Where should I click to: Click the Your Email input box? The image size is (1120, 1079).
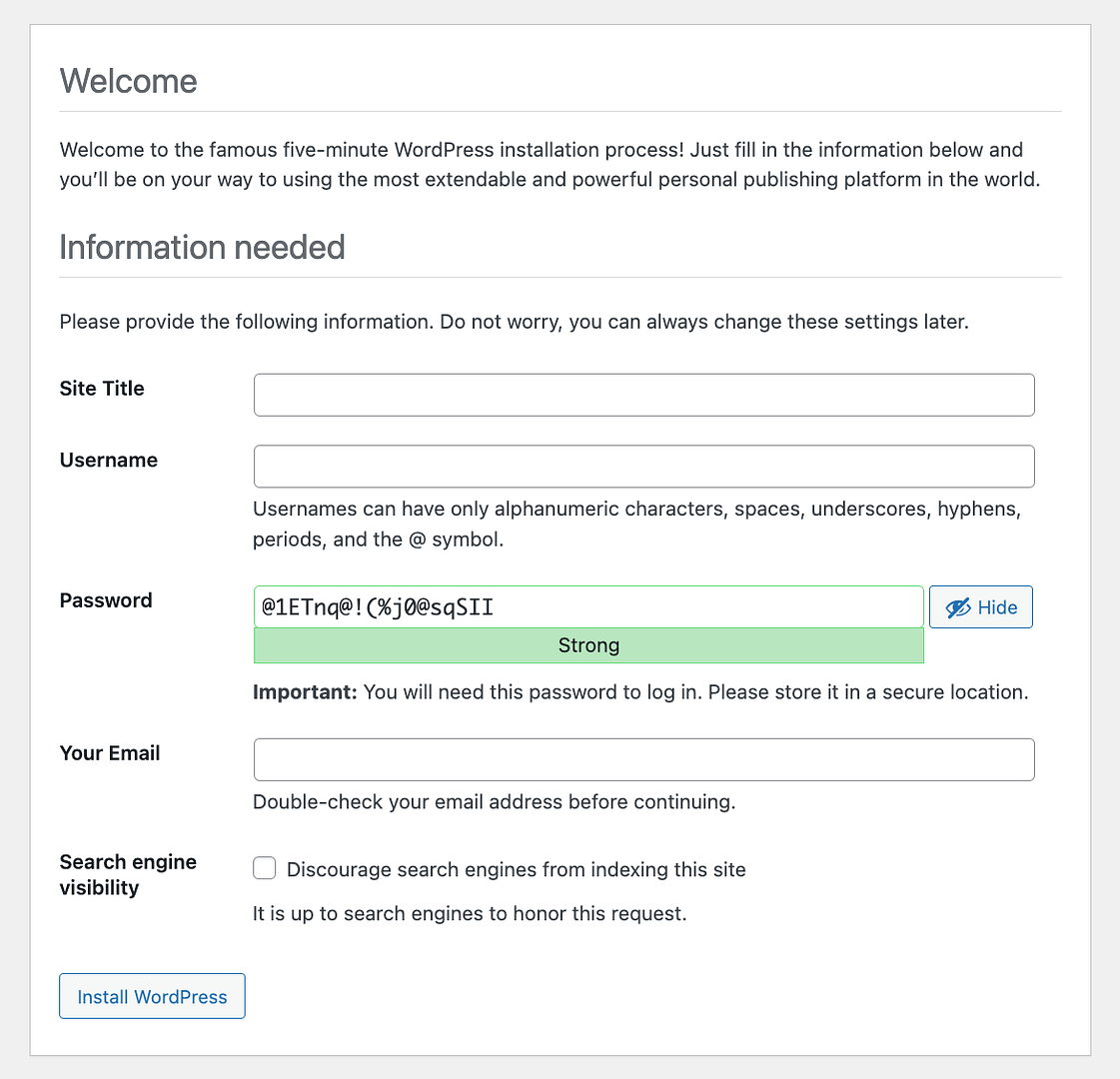pos(643,759)
